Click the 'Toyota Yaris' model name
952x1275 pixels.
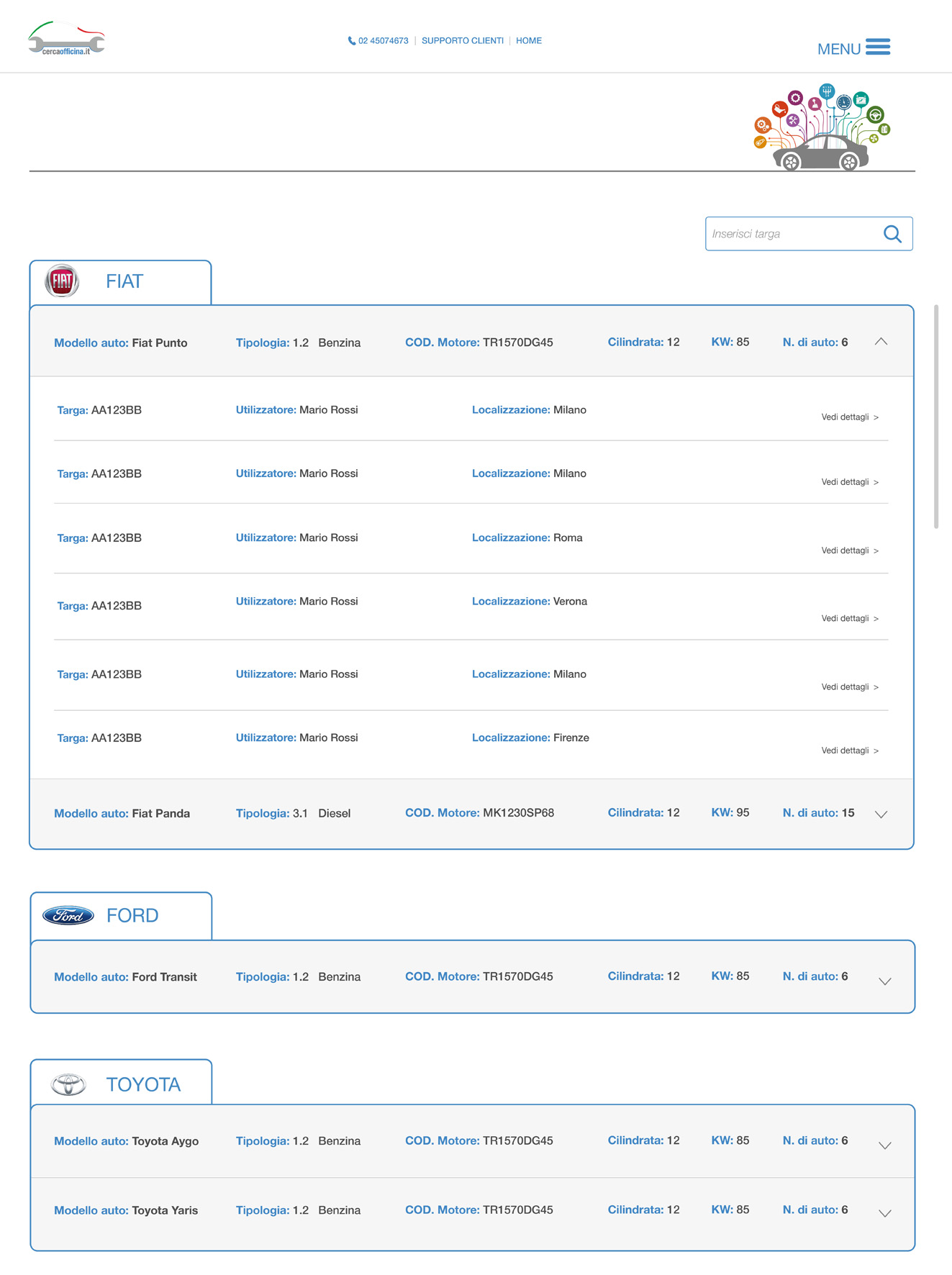click(x=165, y=1210)
